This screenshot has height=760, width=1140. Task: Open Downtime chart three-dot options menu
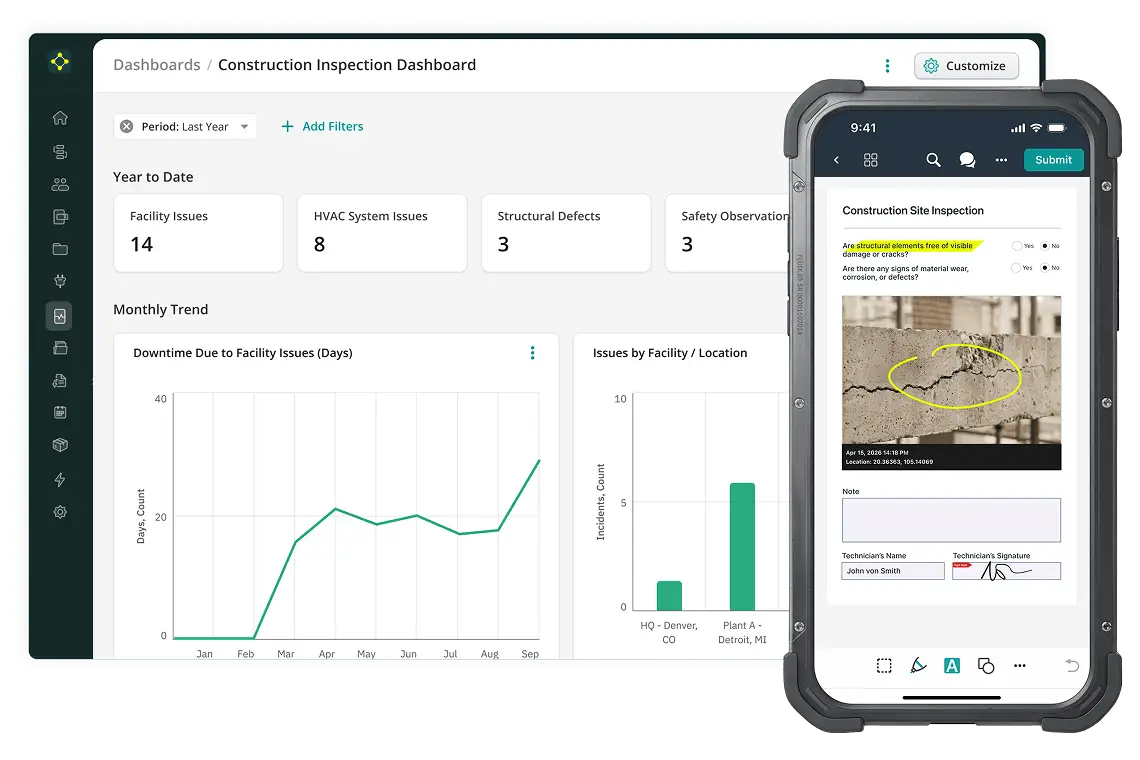click(532, 353)
